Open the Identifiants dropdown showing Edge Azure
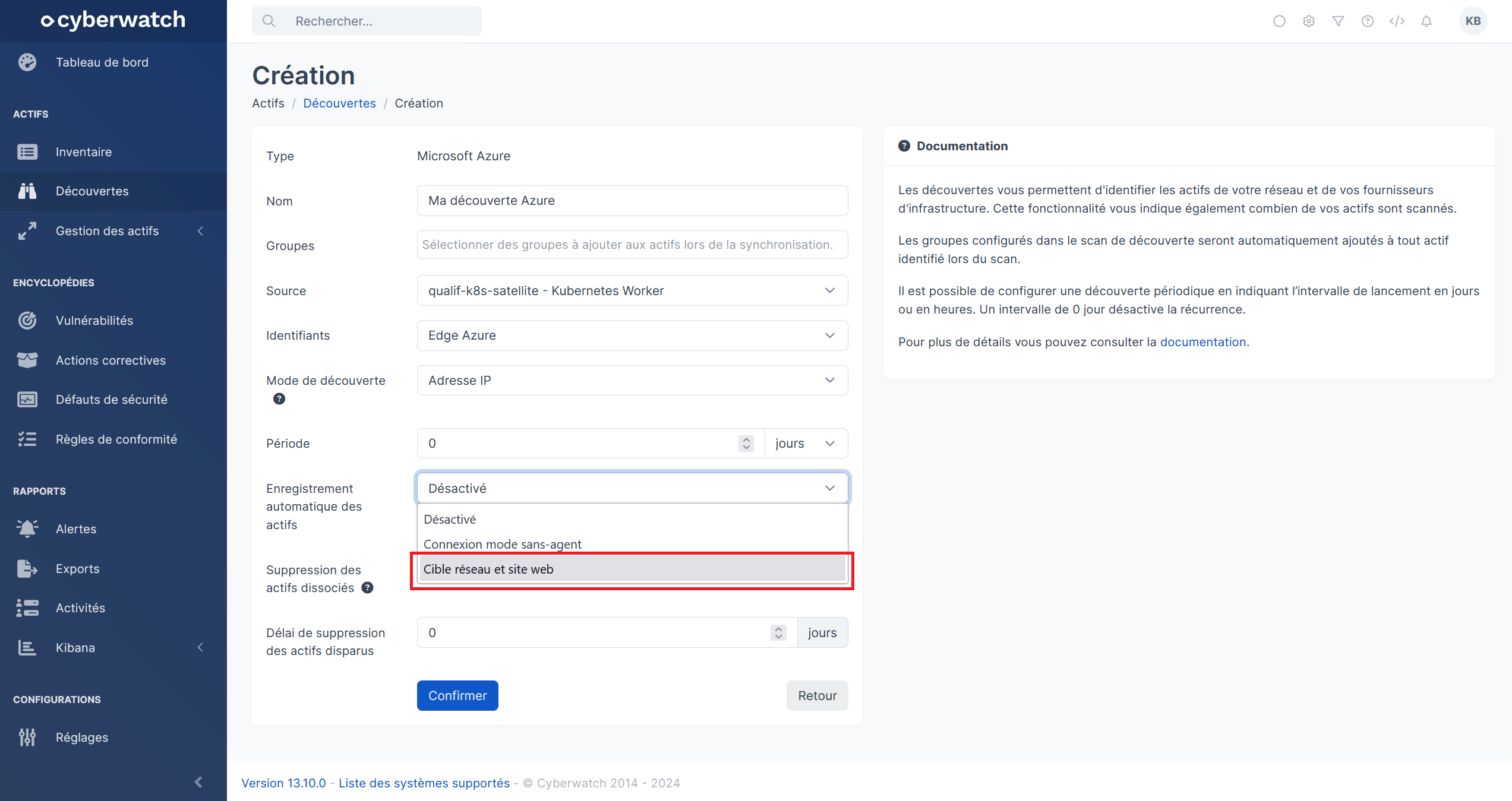The height and width of the screenshot is (801, 1512). 632,335
